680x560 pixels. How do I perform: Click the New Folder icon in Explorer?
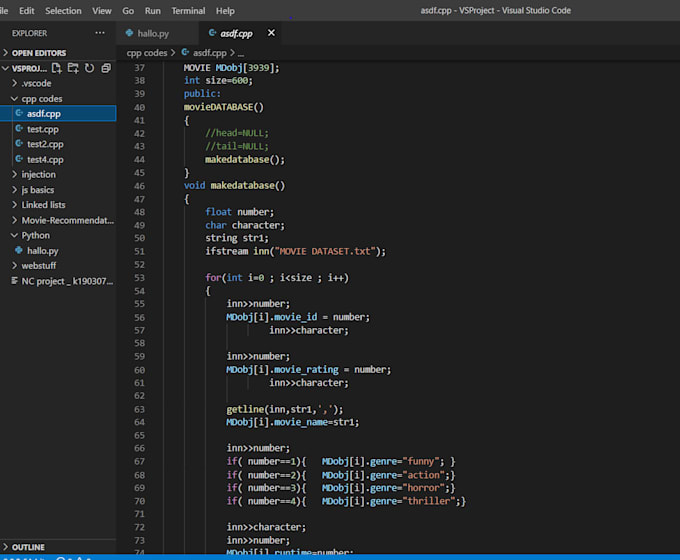[x=73, y=68]
